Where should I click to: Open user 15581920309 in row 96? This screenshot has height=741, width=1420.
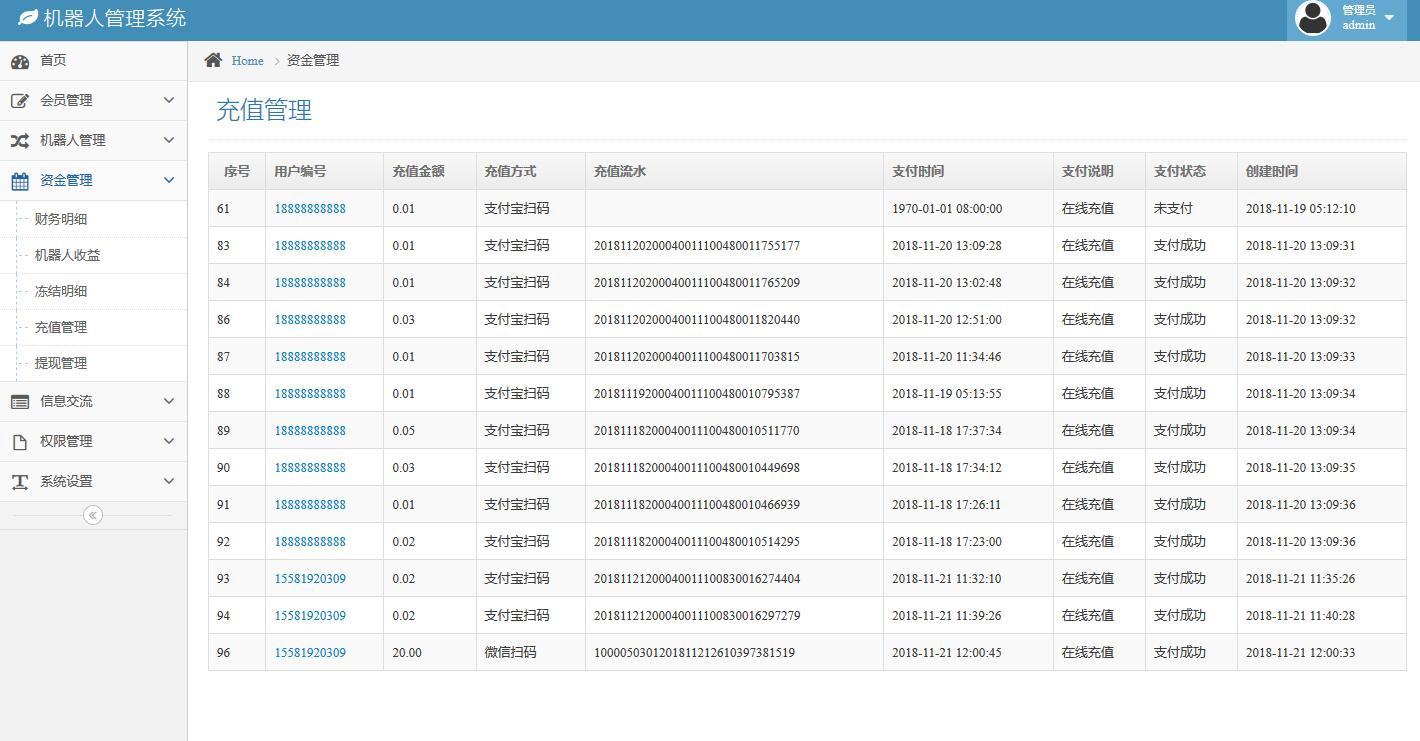coord(310,653)
